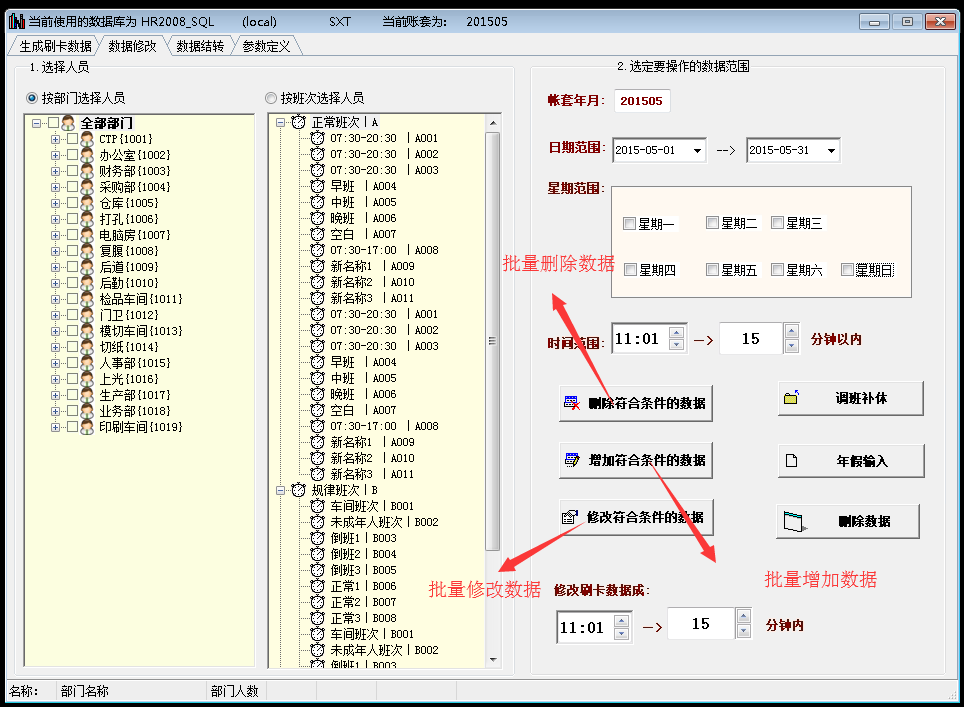Viewport: 964px width, 707px height.
Task: Click the clock icon for 正常1 | B006
Action: coord(317,585)
